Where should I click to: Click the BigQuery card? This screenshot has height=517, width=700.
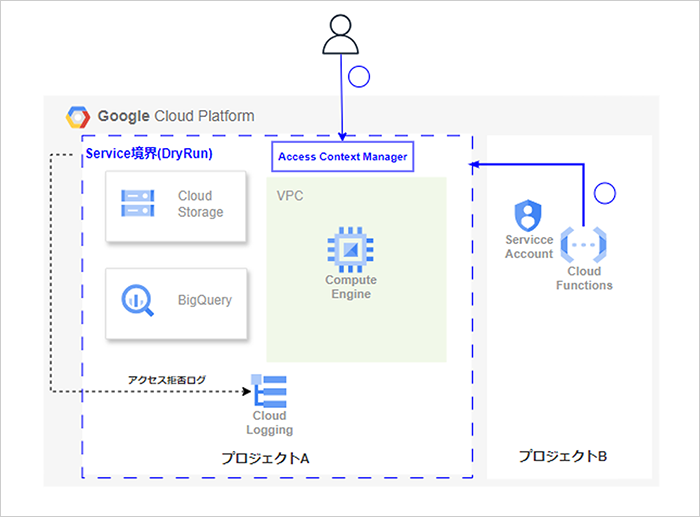[x=176, y=304]
